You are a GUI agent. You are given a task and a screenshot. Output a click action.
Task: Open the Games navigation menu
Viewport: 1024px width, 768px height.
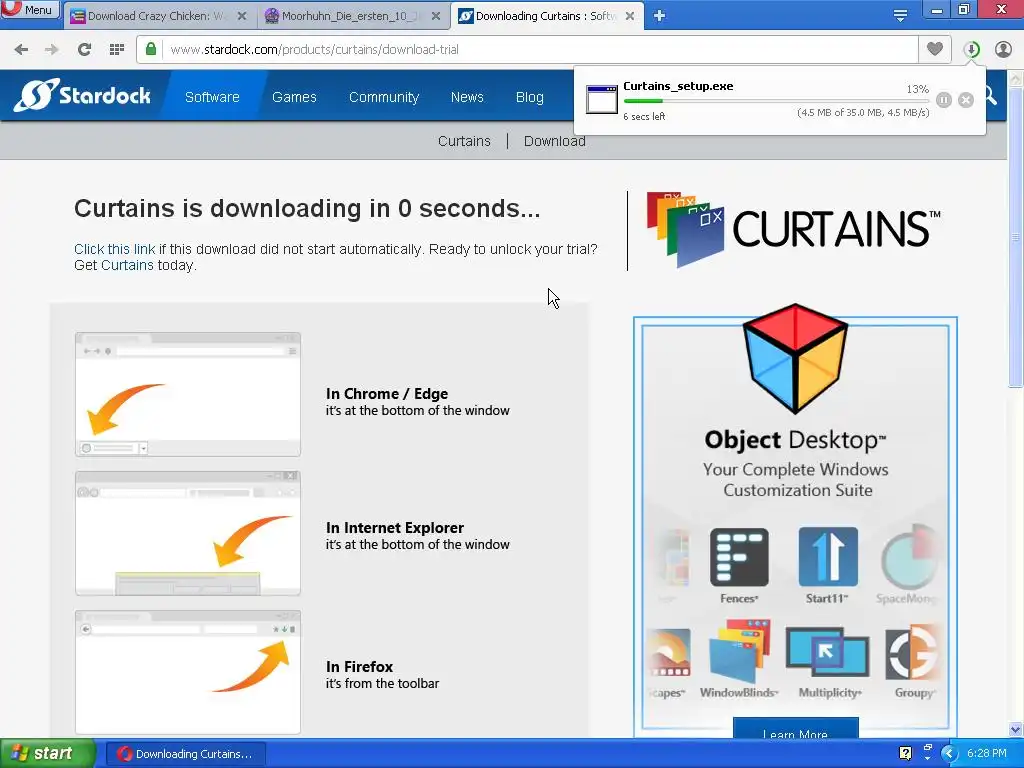pyautogui.click(x=295, y=97)
